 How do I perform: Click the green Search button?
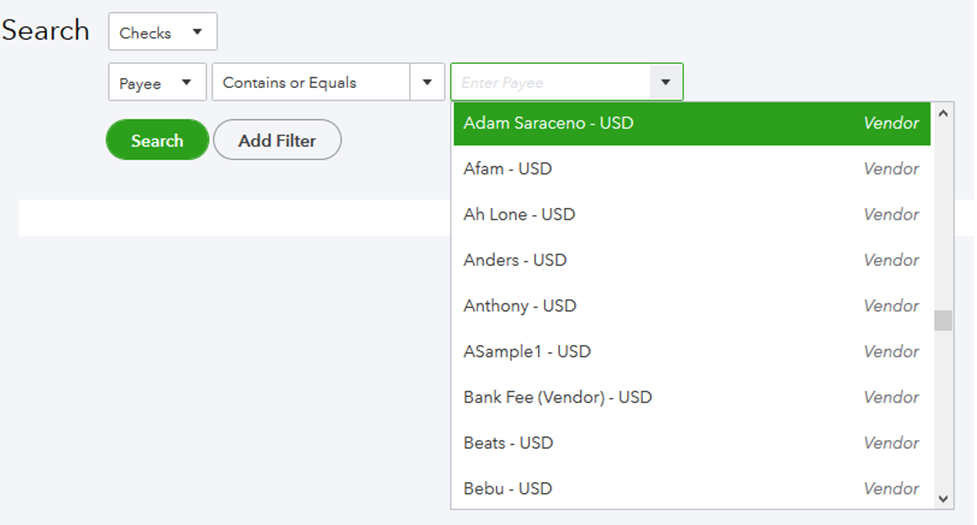click(x=157, y=140)
